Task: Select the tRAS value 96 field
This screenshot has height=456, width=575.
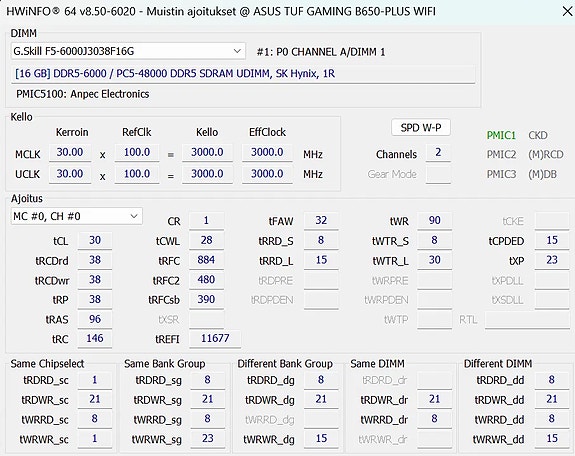Action: [x=95, y=319]
